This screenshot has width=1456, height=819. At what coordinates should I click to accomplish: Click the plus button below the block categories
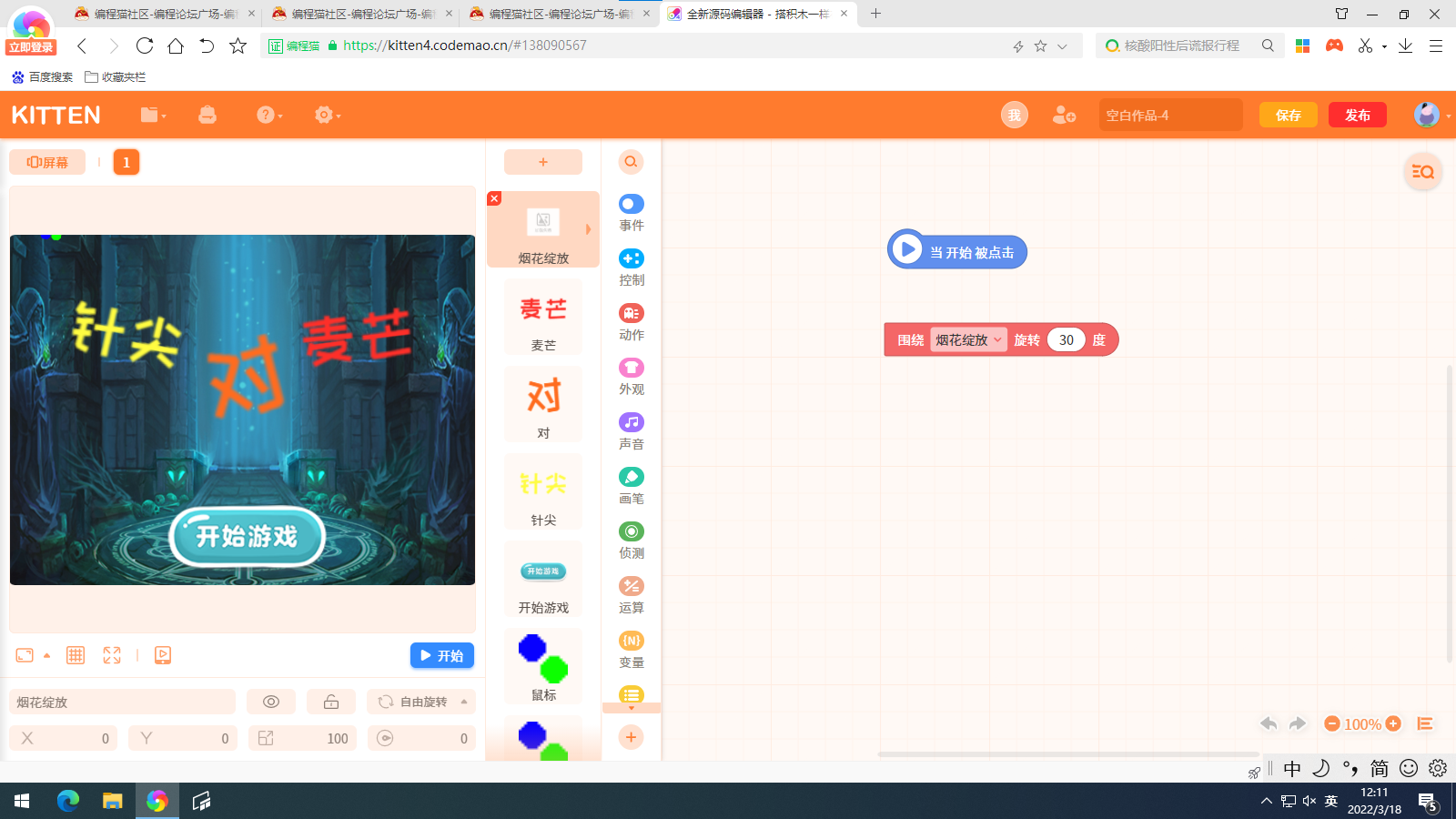(631, 737)
